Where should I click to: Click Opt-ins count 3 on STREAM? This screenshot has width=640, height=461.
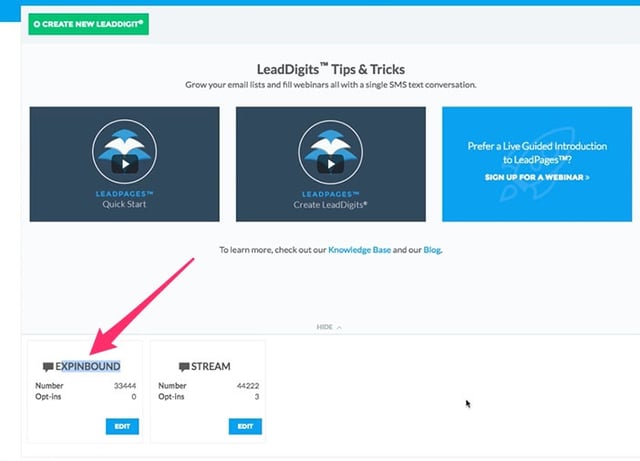(x=257, y=396)
